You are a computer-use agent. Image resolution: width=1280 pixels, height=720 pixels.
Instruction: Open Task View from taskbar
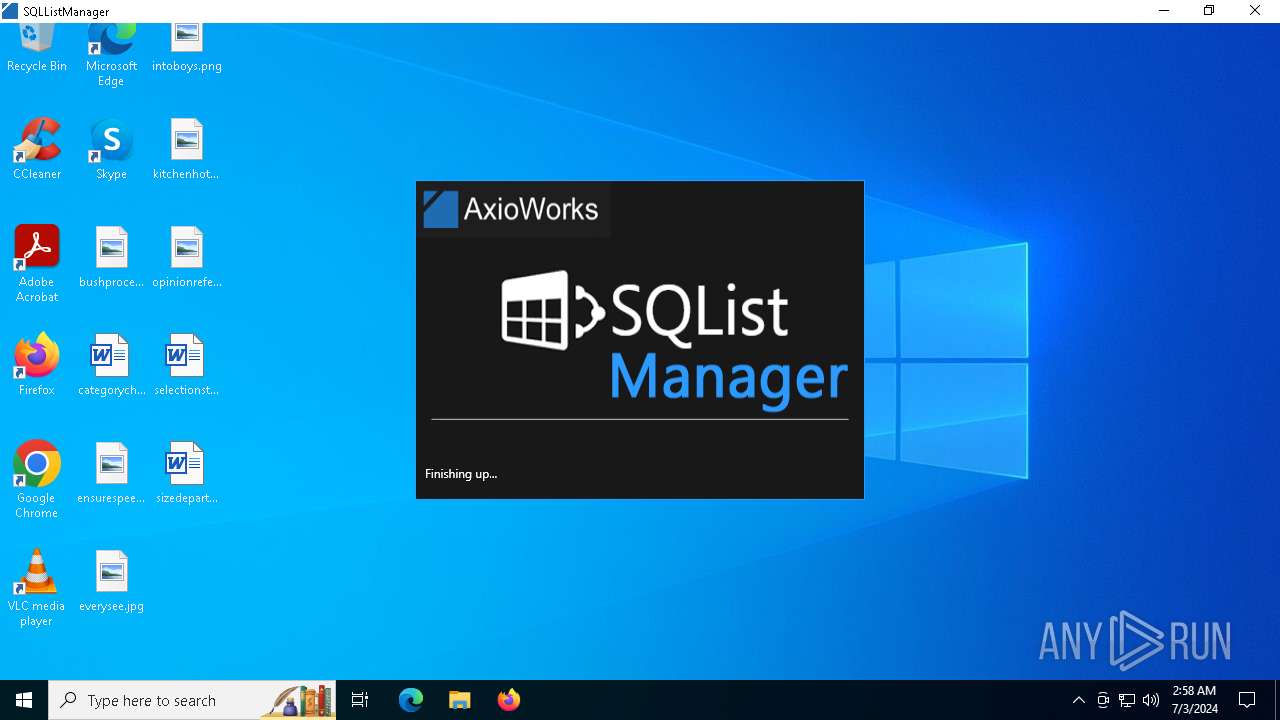click(360, 700)
